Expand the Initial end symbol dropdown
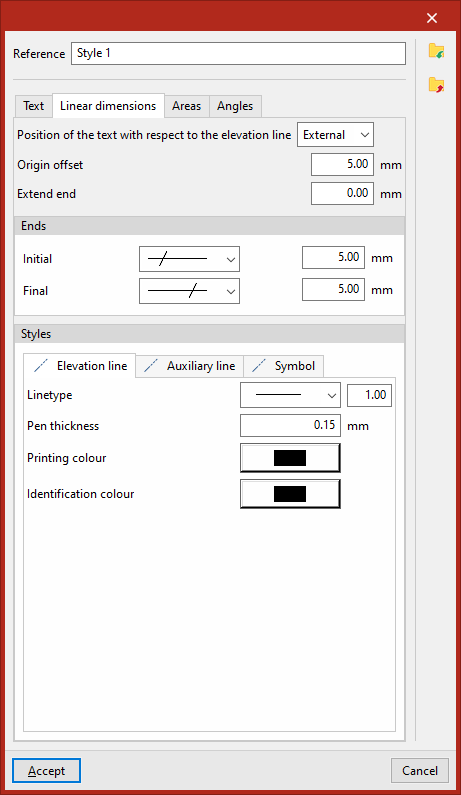Screen dimensions: 461x795 point(189,259)
